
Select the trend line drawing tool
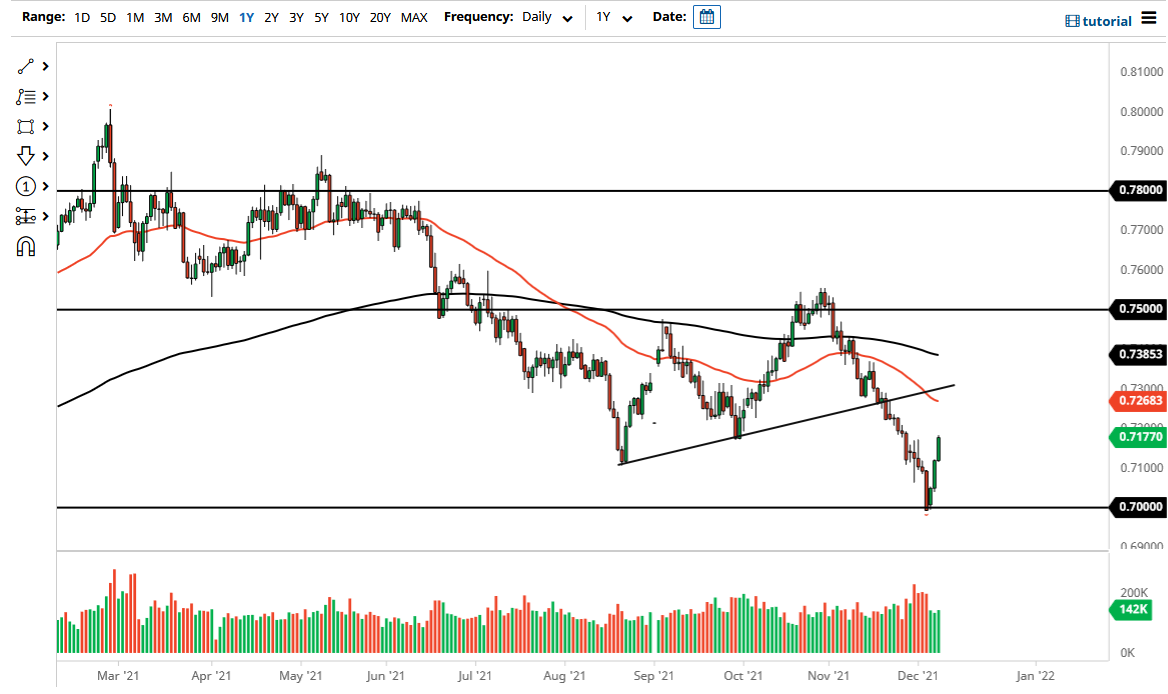[27, 66]
